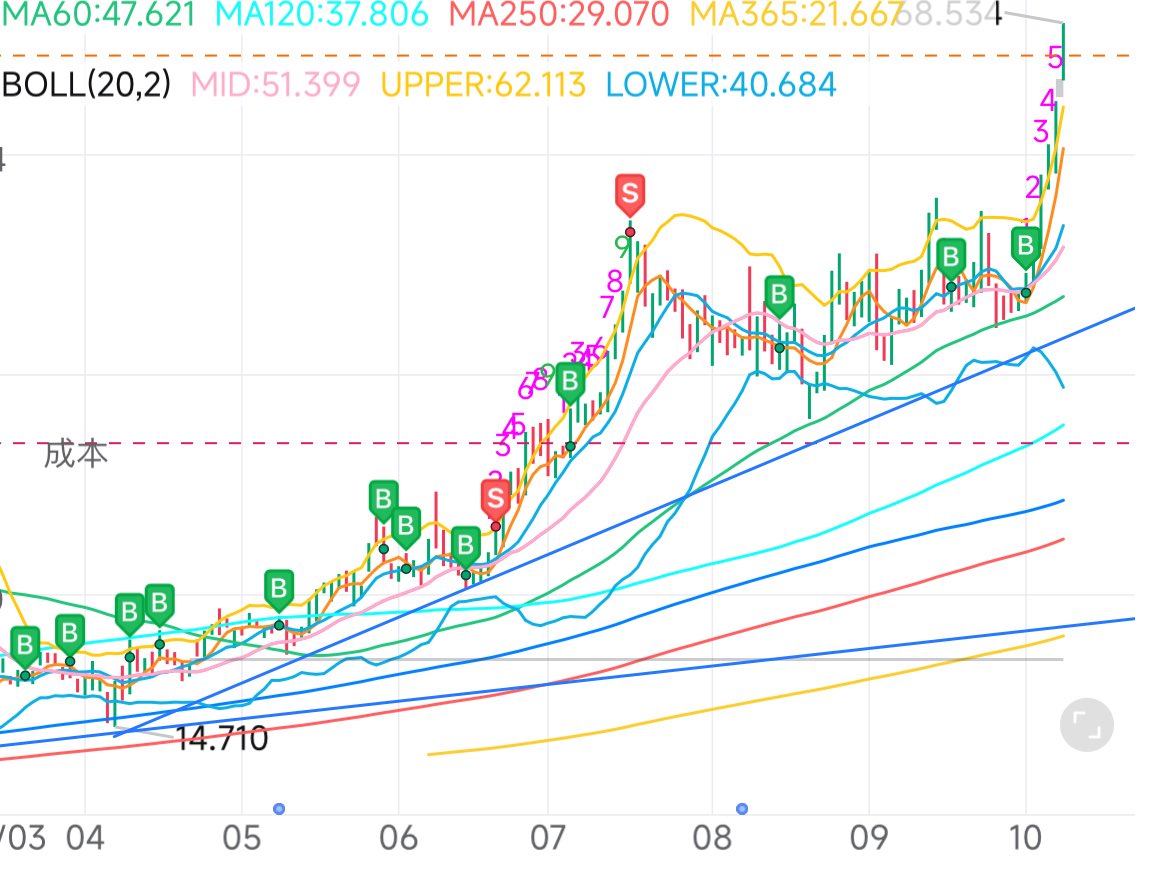This screenshot has height=889, width=1171.
Task: Click the 08 month axis label
Action: 712,838
